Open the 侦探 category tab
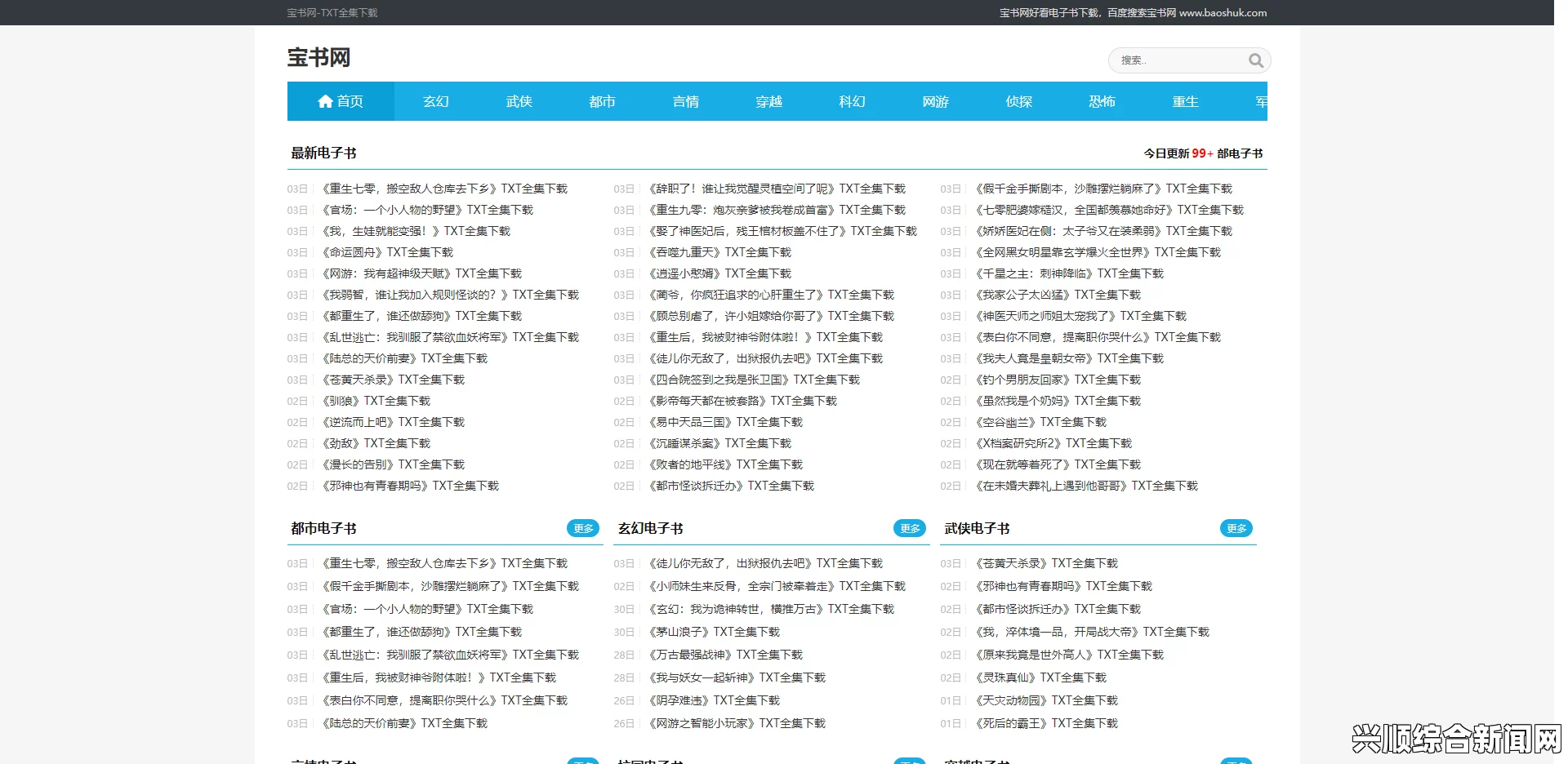The image size is (1568, 764). (1019, 101)
